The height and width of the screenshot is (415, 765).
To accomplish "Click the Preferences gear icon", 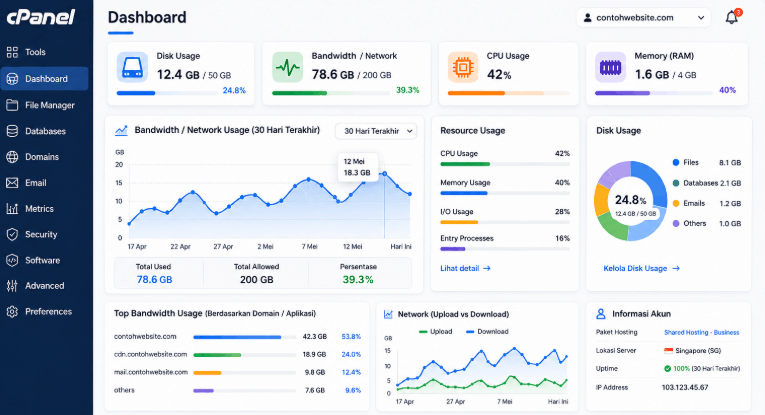I will click(12, 312).
